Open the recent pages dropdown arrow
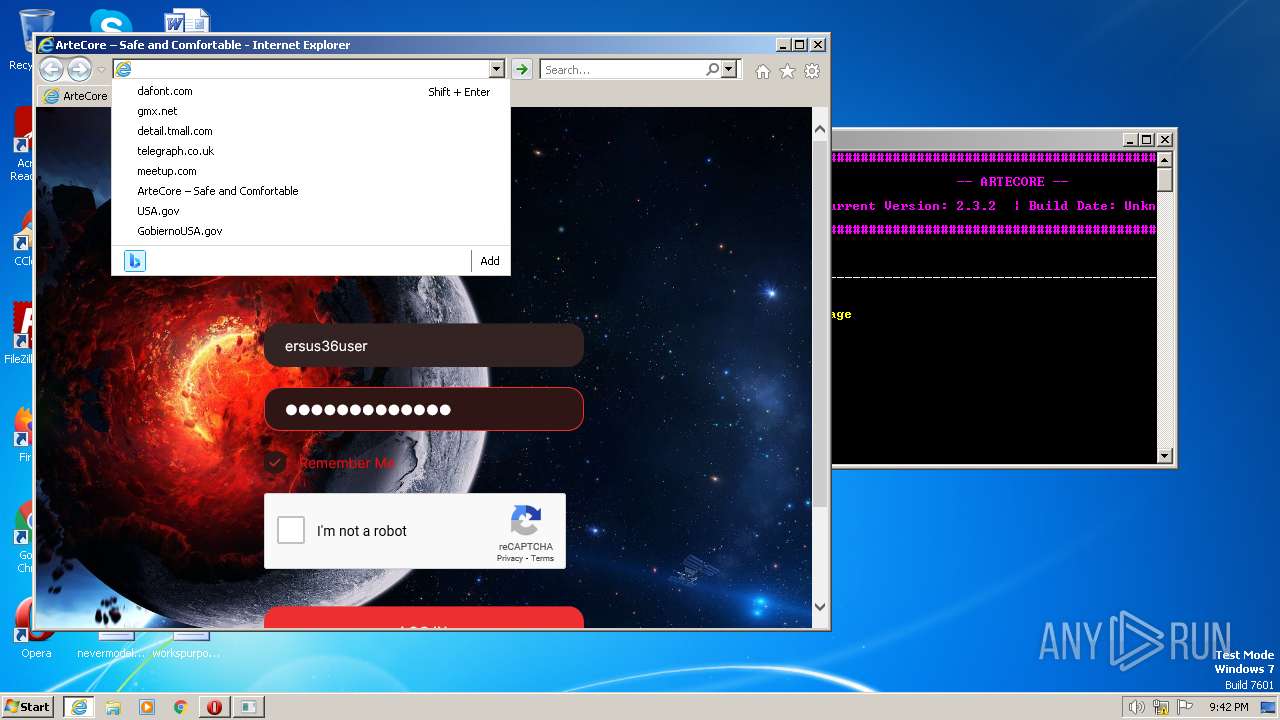 pyautogui.click(x=101, y=70)
